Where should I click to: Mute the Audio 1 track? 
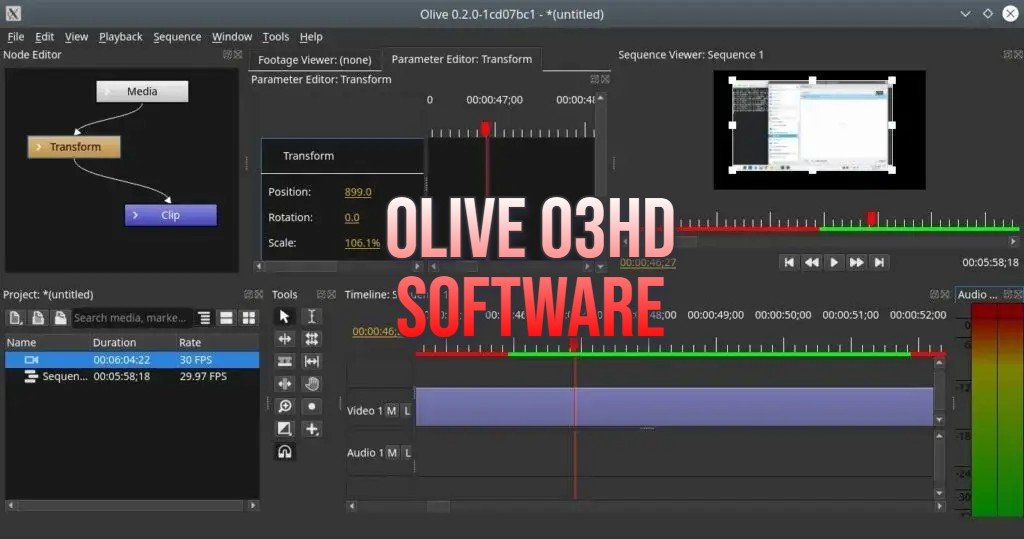[x=392, y=453]
